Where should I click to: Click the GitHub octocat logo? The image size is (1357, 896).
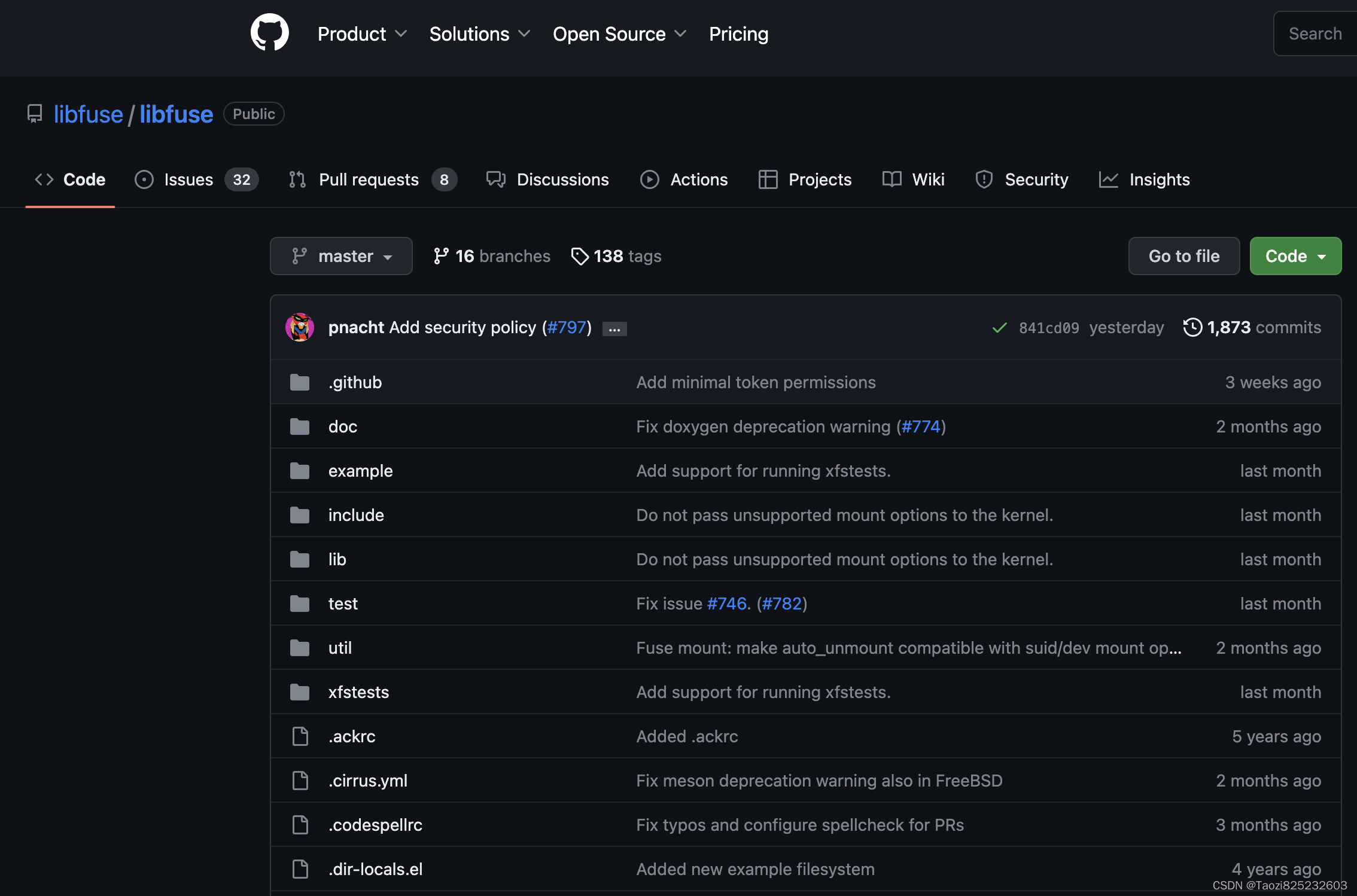[269, 33]
